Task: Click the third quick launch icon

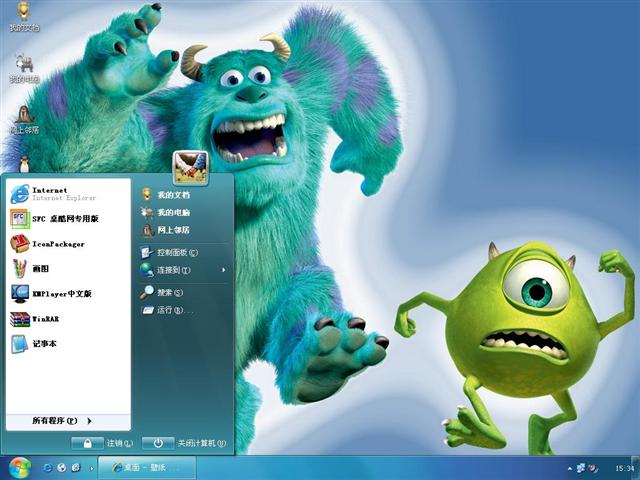Action: tap(76, 468)
